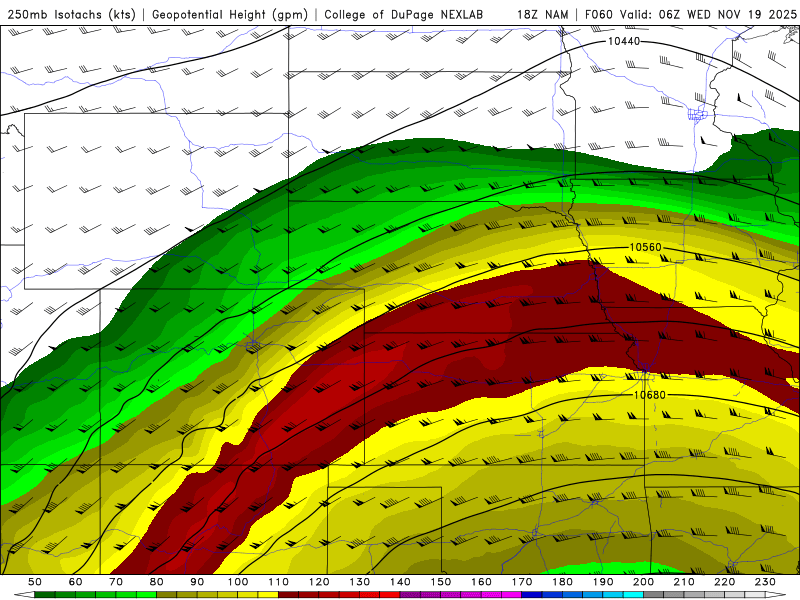Click the 200 value on the color scale
This screenshot has width=800, height=600.
[643, 582]
